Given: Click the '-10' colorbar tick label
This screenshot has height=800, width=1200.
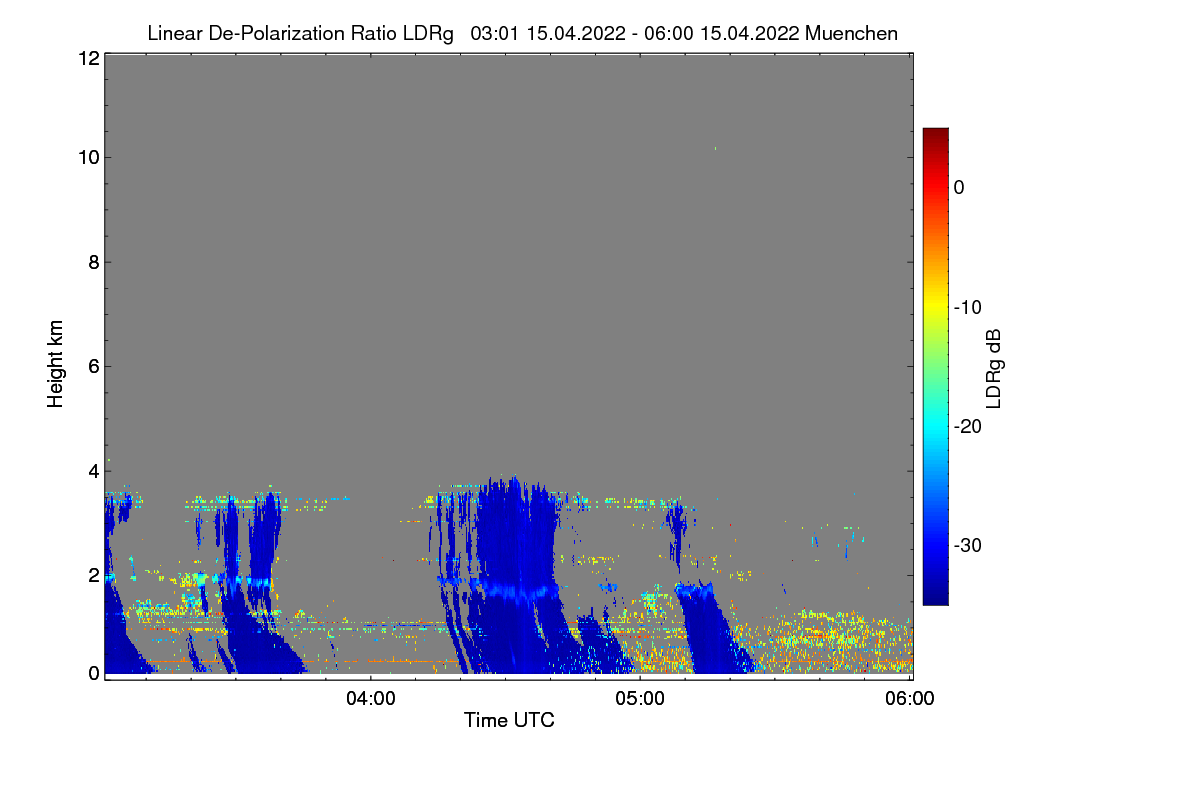Looking at the screenshot, I should 967,307.
